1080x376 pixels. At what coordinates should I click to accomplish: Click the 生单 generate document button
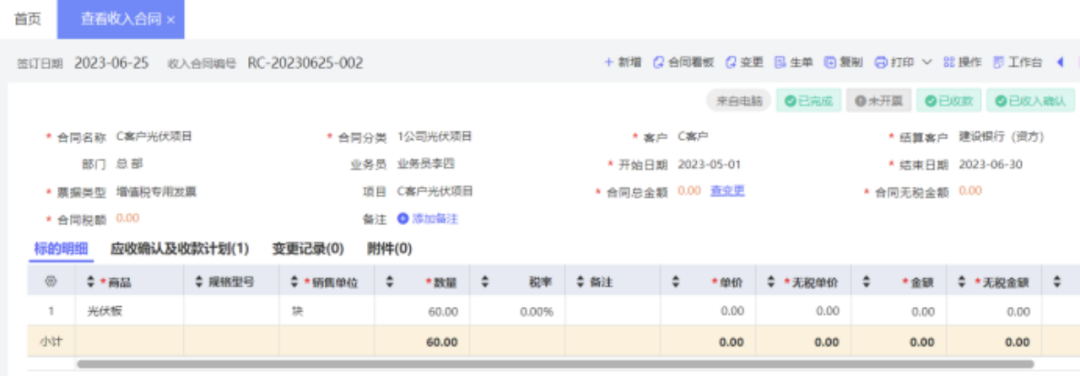pyautogui.click(x=793, y=63)
